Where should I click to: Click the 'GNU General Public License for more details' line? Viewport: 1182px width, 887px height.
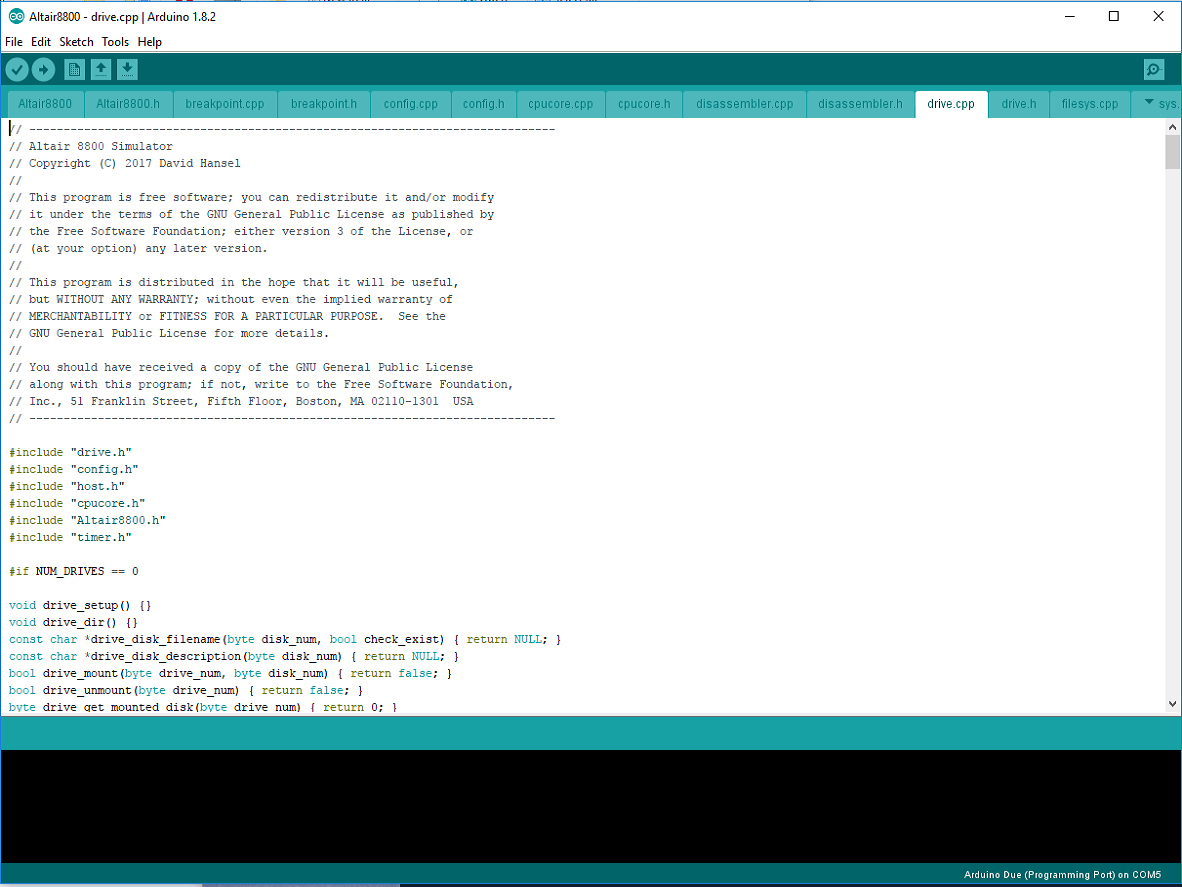(x=170, y=334)
